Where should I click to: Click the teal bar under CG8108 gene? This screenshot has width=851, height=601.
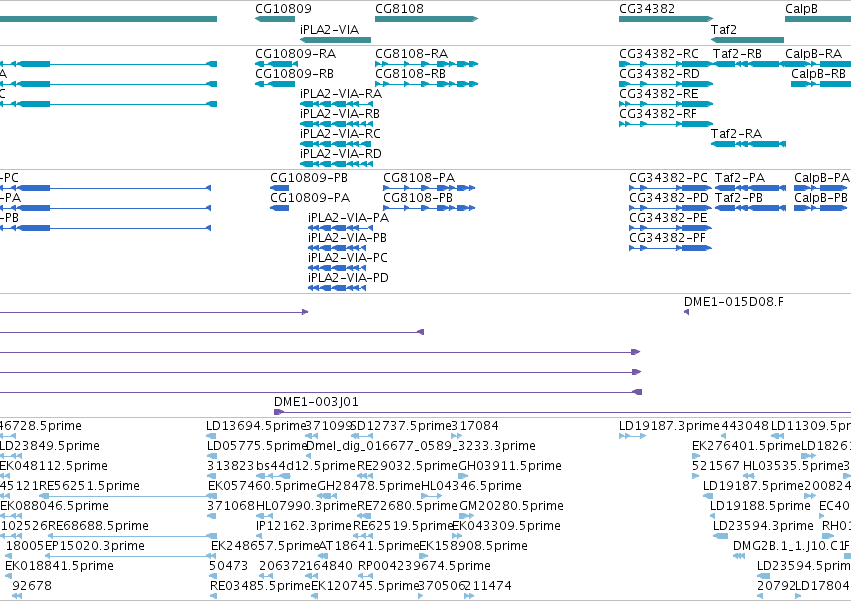click(x=427, y=19)
